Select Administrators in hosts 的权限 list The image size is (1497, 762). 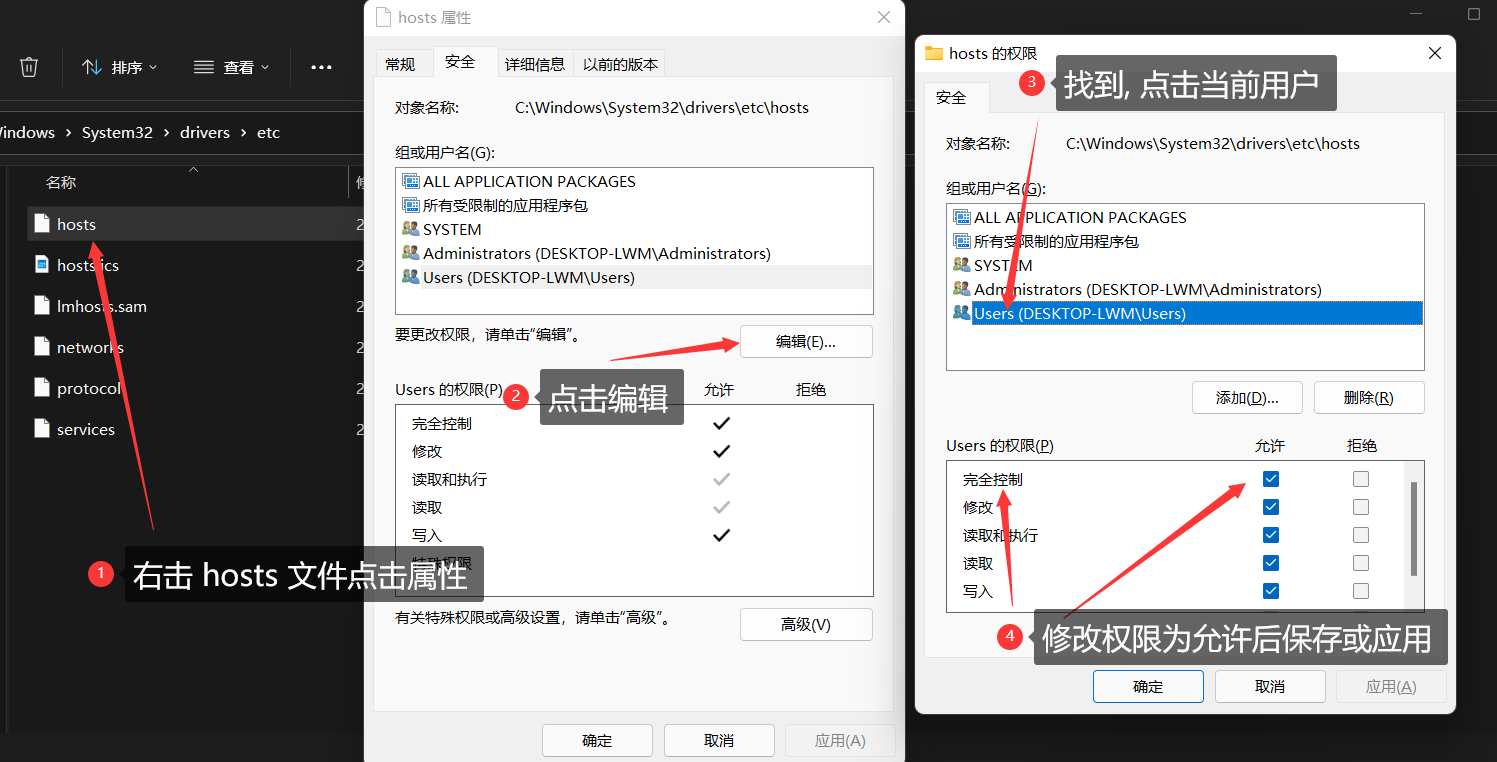click(1185, 289)
